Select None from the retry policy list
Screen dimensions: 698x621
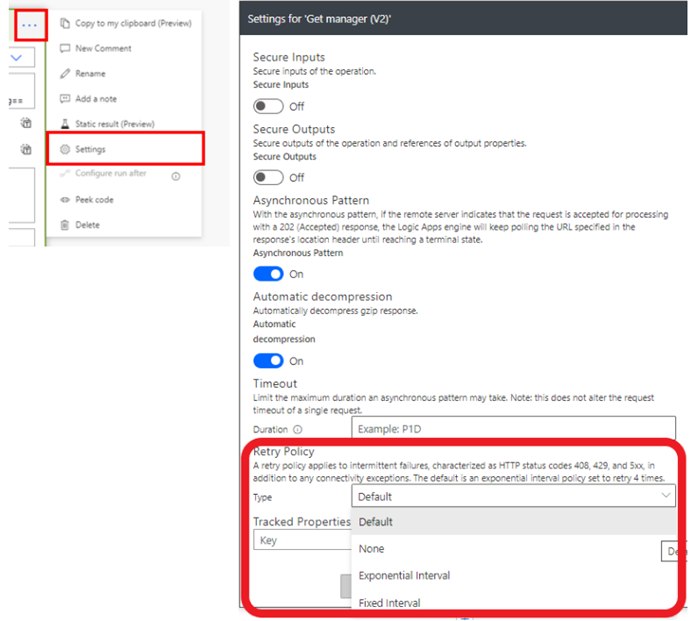coord(372,549)
